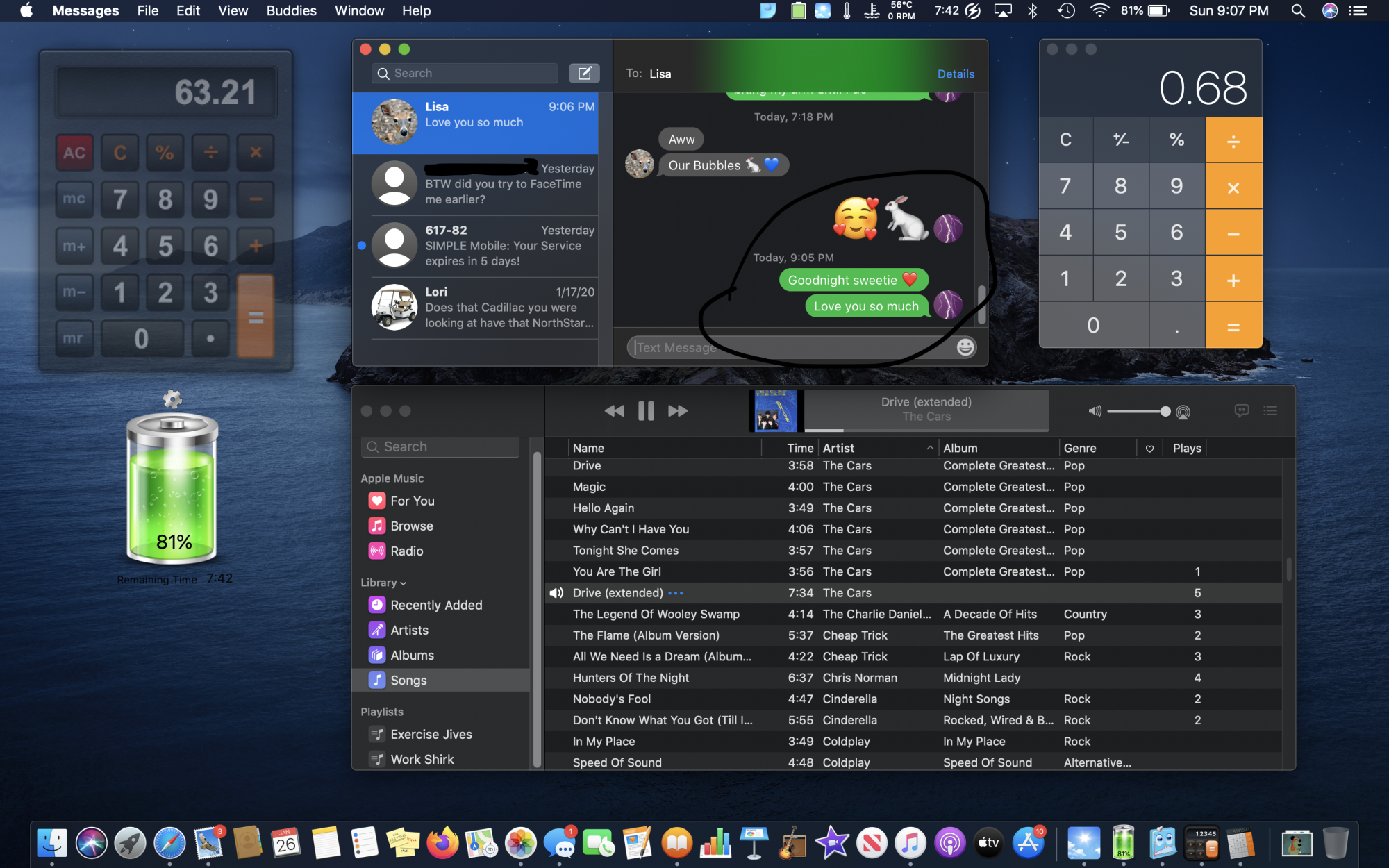Click the Drive (extended) playback progress bar
The width and height of the screenshot is (1389, 868).
(x=926, y=431)
